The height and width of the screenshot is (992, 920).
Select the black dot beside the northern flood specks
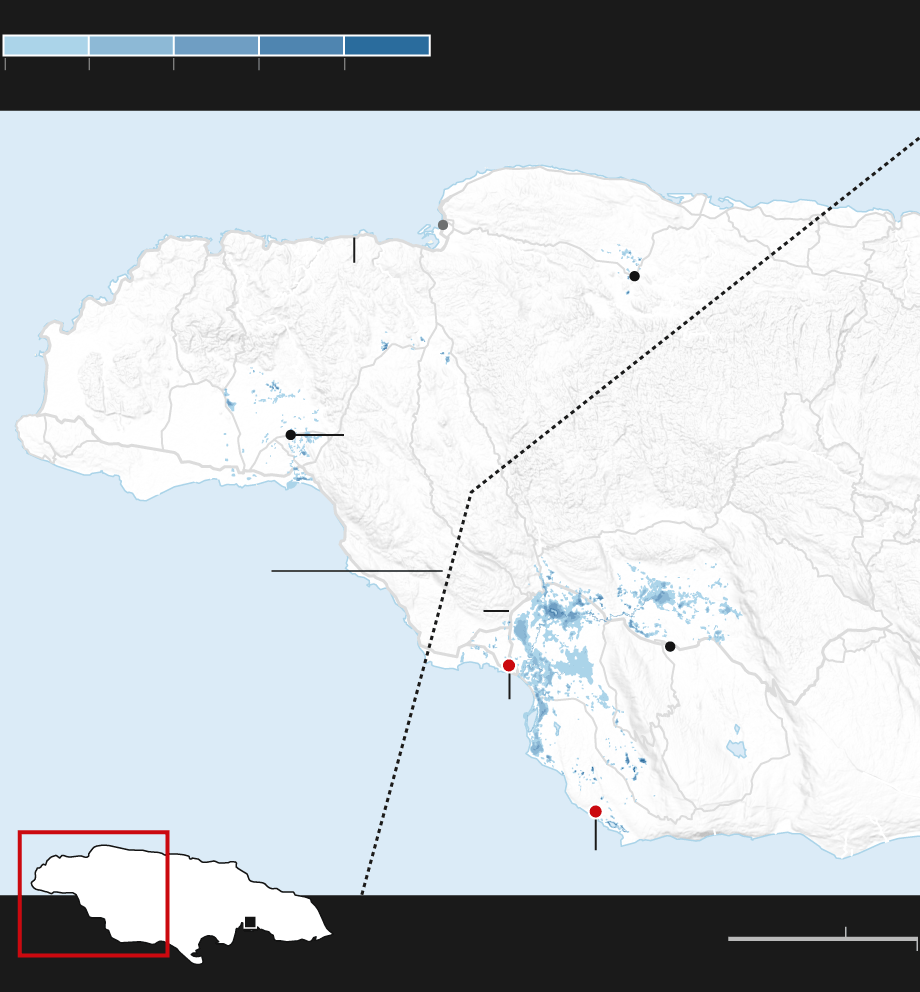634,276
